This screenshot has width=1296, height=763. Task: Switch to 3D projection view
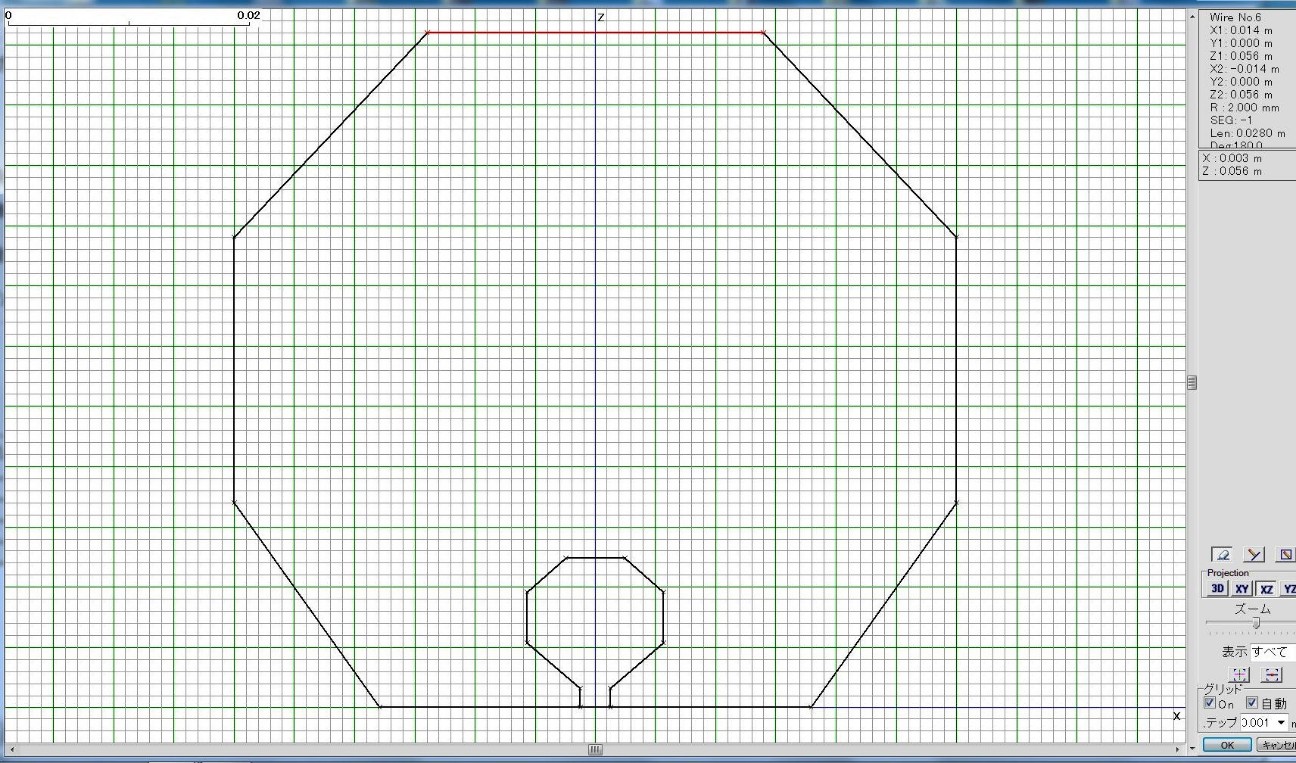(1217, 589)
